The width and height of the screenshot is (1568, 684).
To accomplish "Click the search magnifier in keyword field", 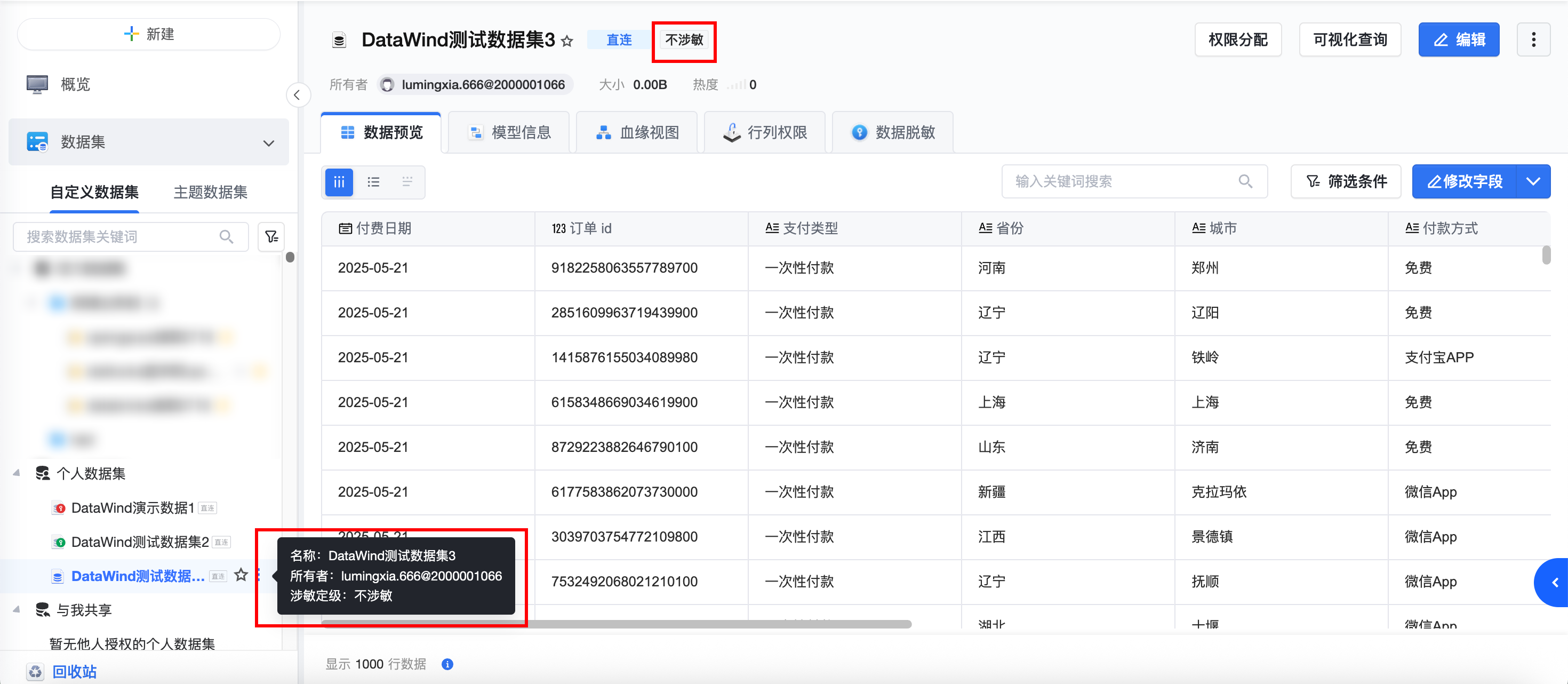I will (x=1245, y=181).
